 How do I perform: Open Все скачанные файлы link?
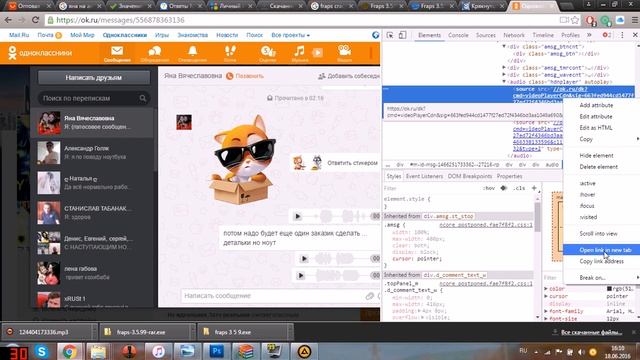[591, 332]
